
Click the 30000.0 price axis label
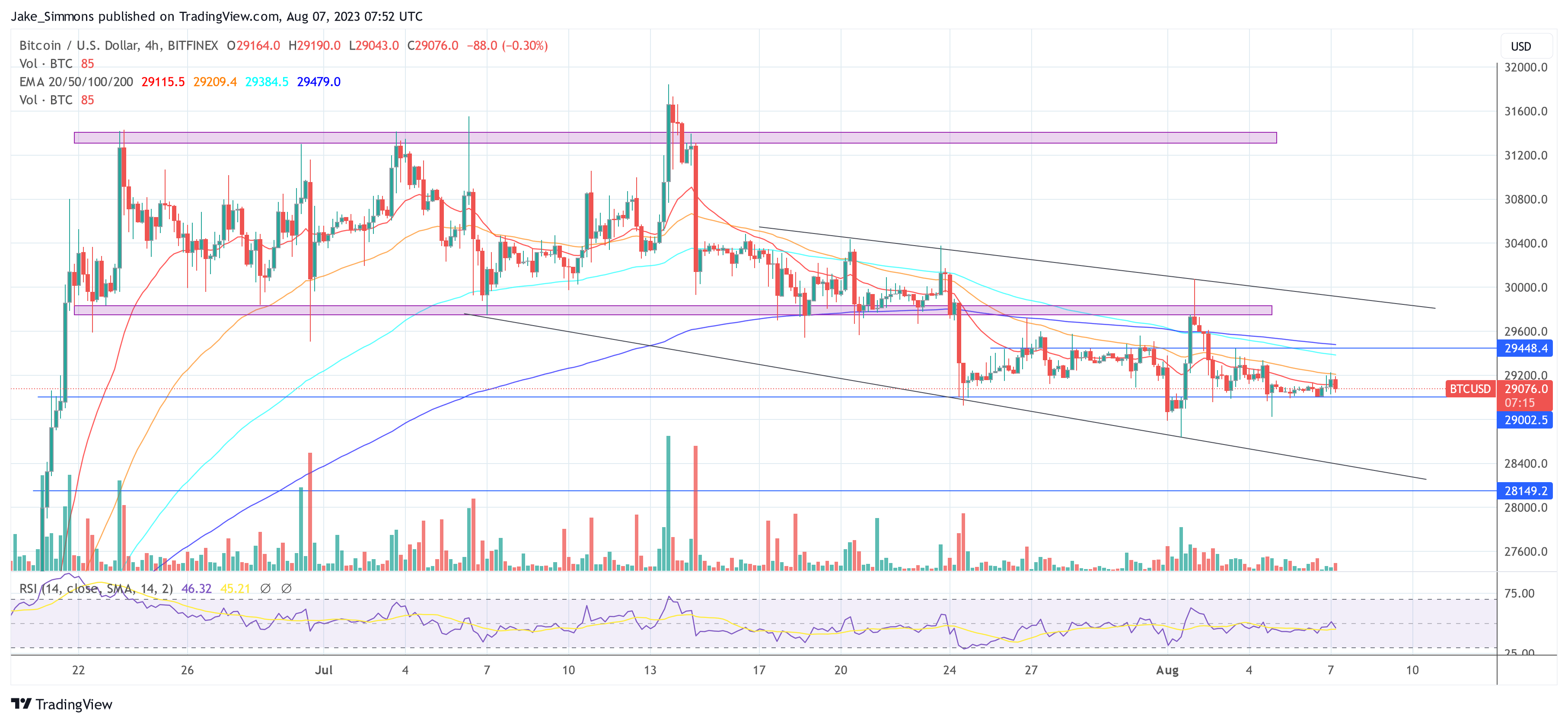pos(1525,288)
